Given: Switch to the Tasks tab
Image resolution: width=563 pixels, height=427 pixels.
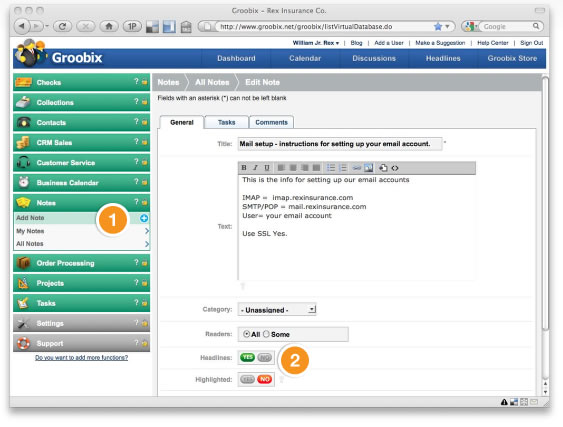Looking at the screenshot, I should pyautogui.click(x=227, y=122).
